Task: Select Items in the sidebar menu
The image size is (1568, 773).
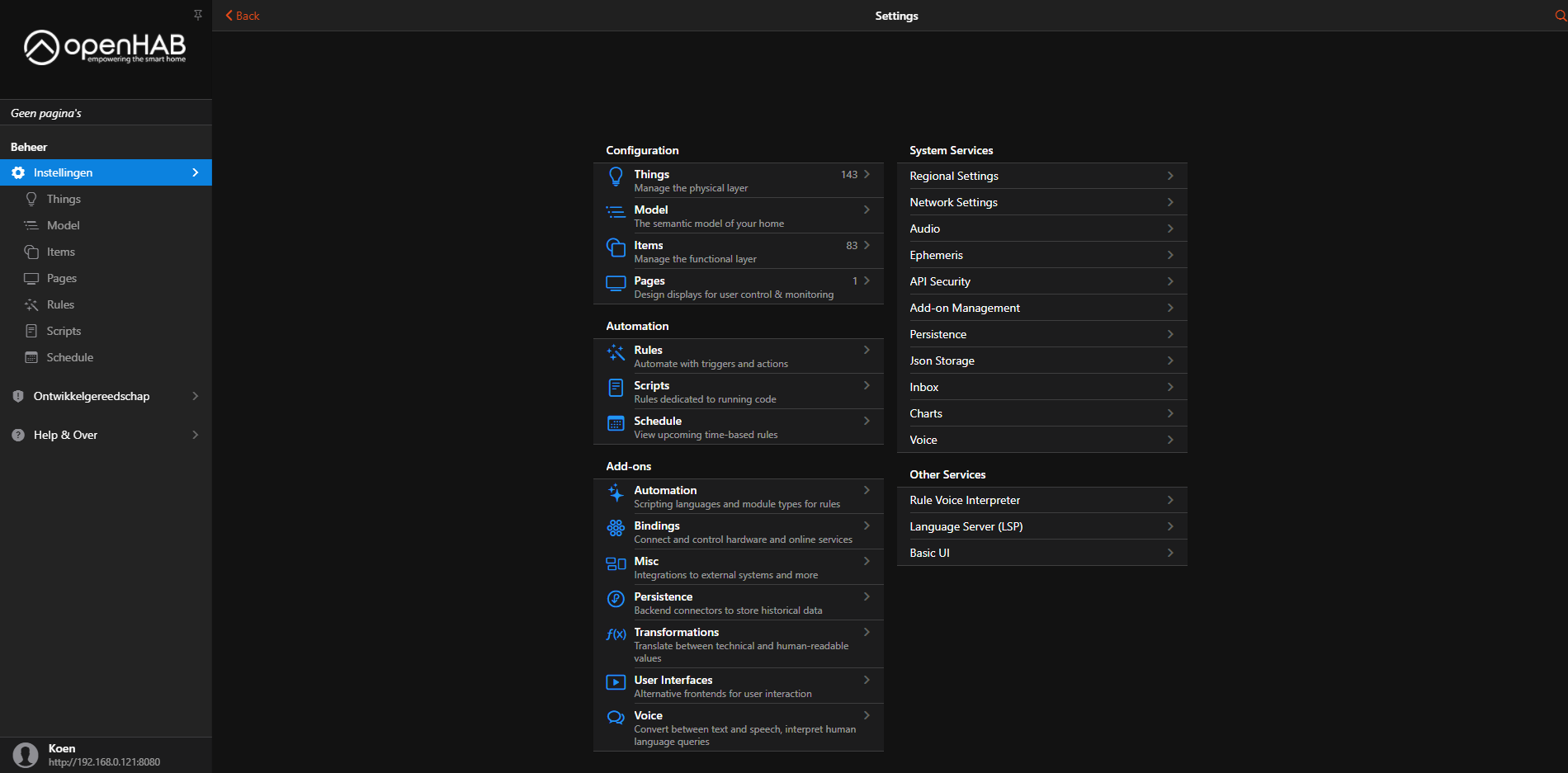Action: pyautogui.click(x=106, y=252)
